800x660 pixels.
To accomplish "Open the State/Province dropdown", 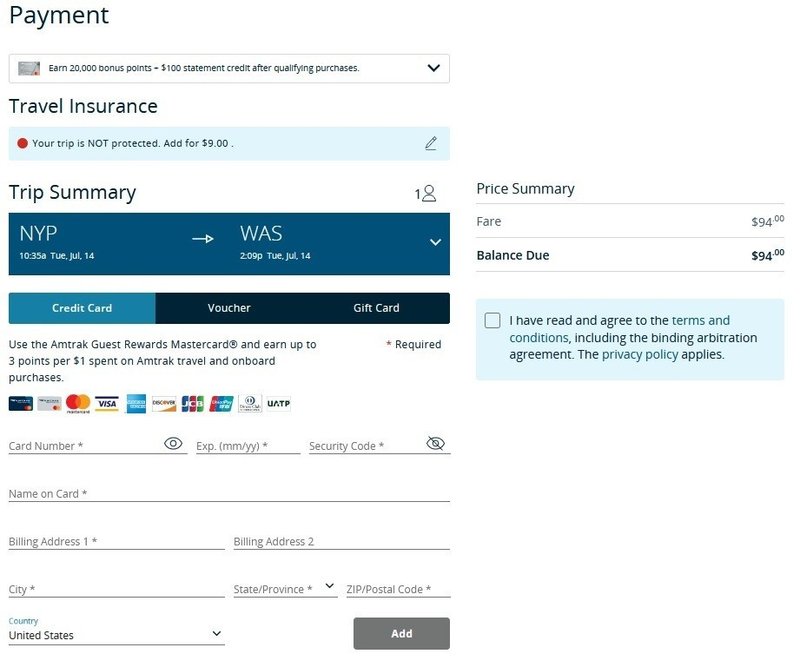I will (x=330, y=586).
